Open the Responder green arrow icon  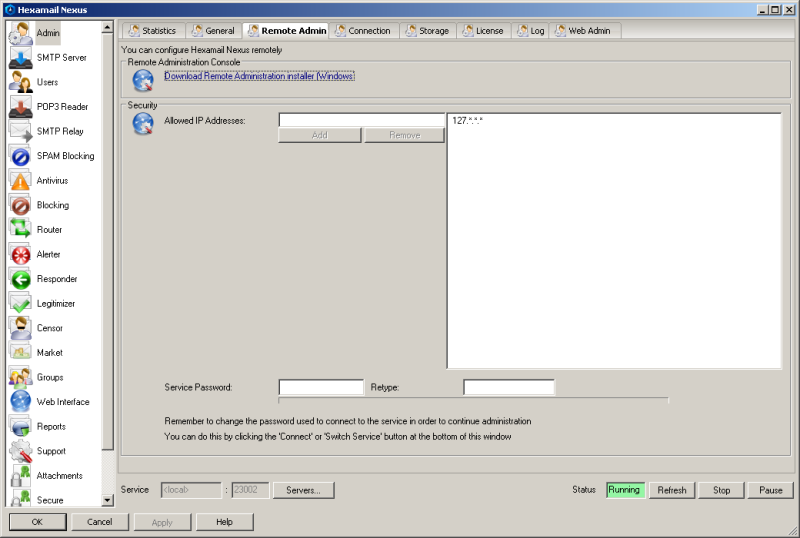click(20, 279)
